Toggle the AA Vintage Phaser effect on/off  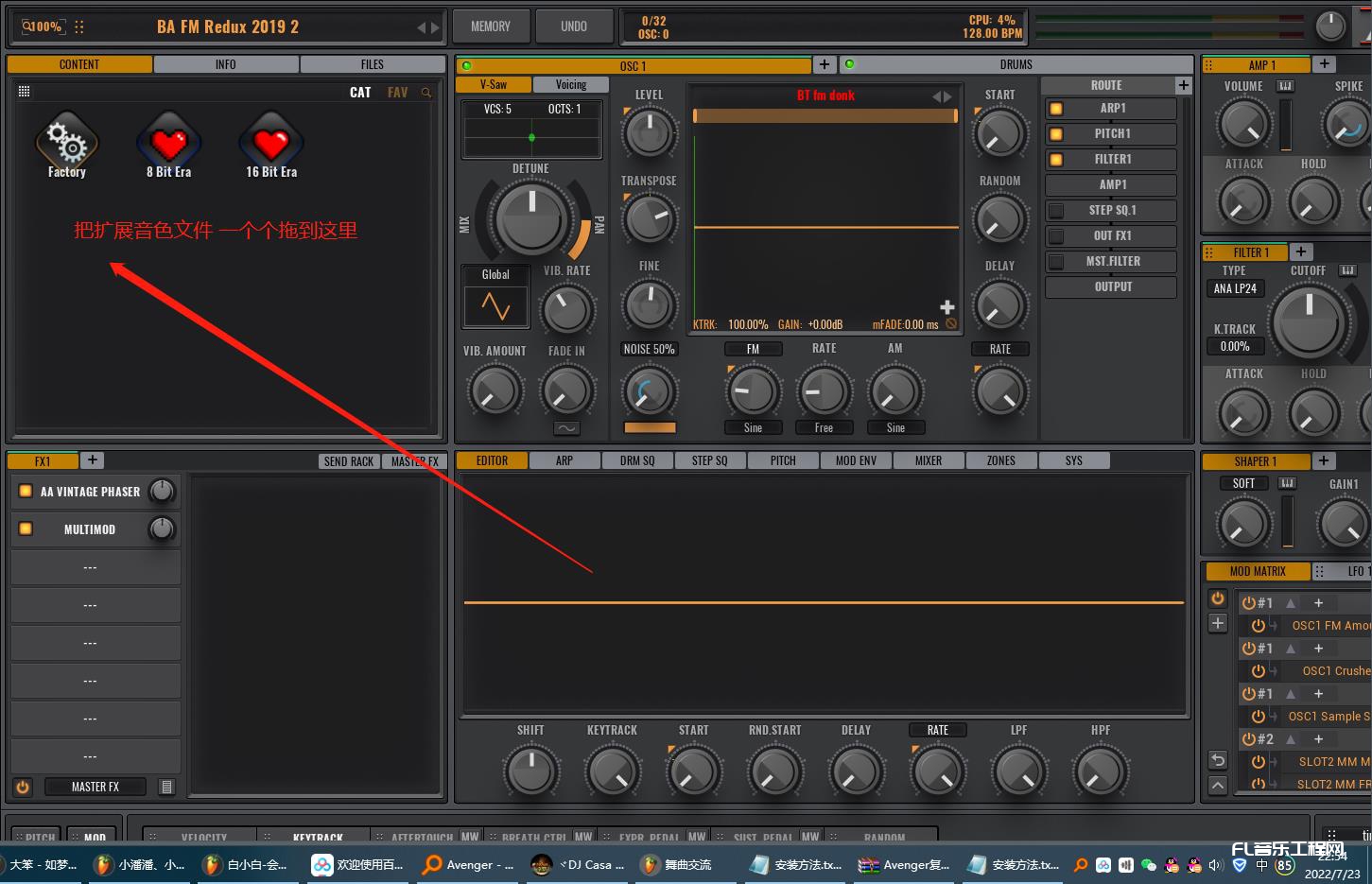coord(26,492)
